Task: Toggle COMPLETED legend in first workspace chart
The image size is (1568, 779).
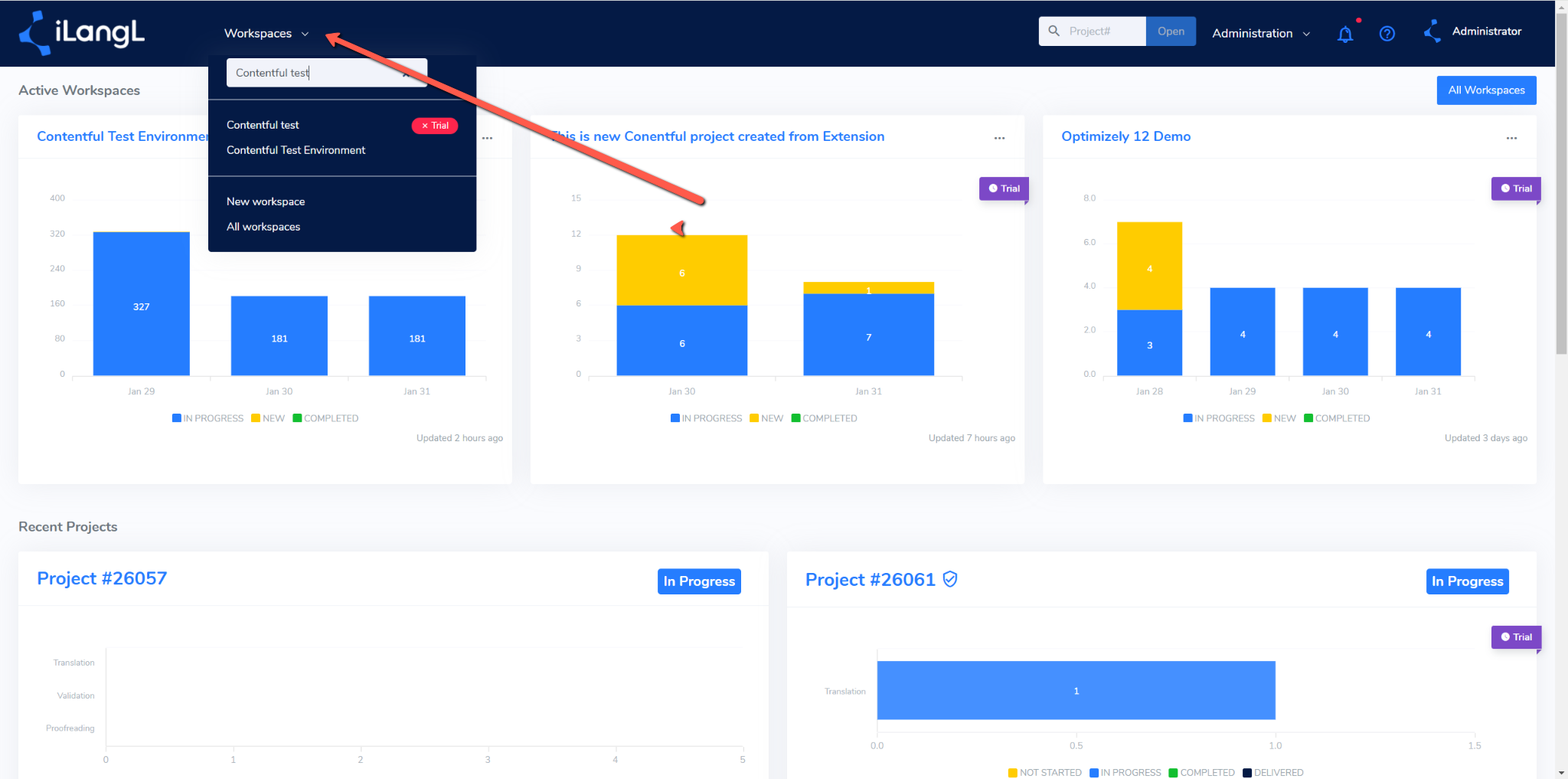Action: coord(325,418)
